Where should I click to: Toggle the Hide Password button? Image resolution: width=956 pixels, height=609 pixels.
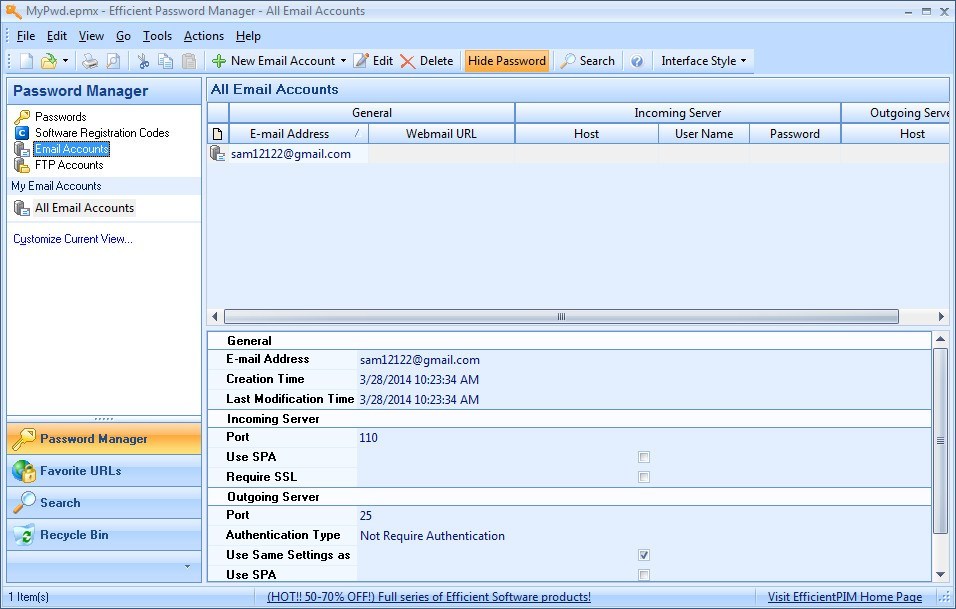[x=507, y=61]
